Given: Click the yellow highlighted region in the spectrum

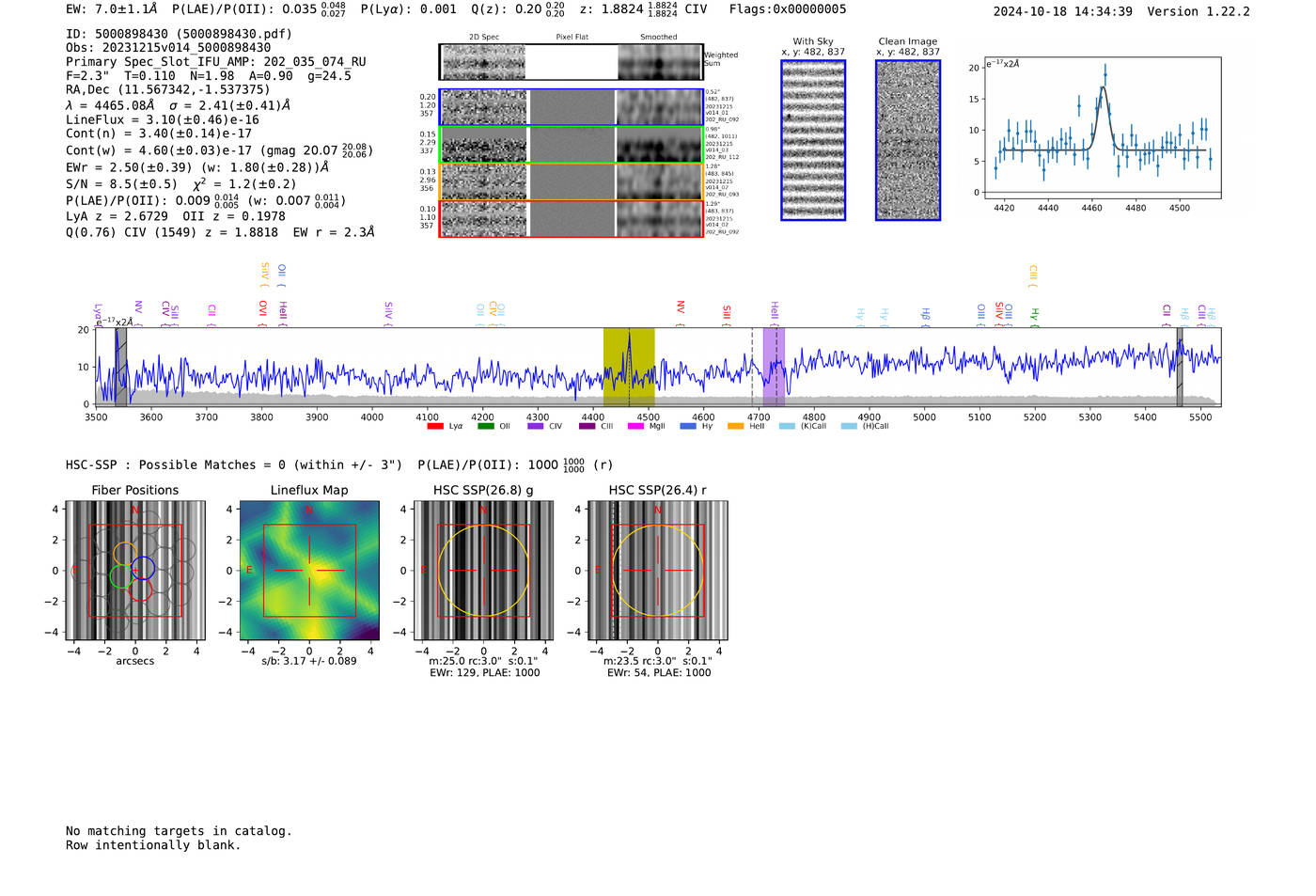Looking at the screenshot, I should pos(629,367).
